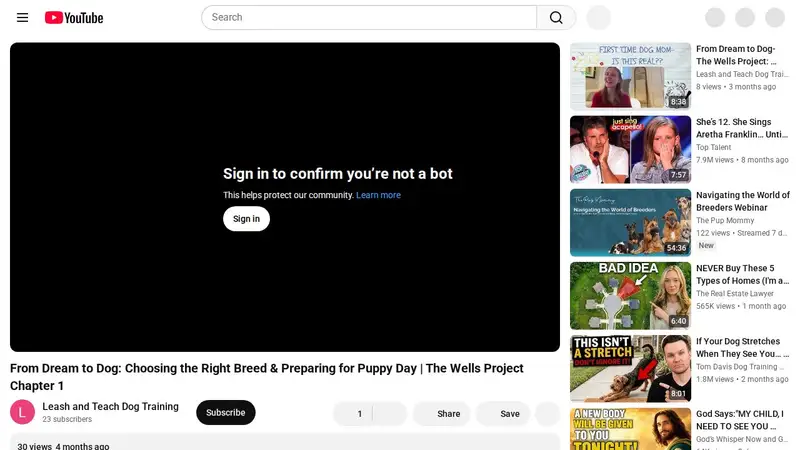
Task: Open First Time Dog Mom video thumbnail
Action: [630, 77]
